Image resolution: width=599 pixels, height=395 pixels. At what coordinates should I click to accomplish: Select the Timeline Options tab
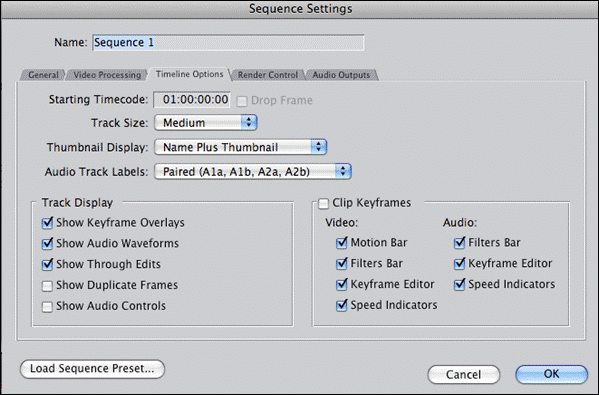click(x=189, y=74)
